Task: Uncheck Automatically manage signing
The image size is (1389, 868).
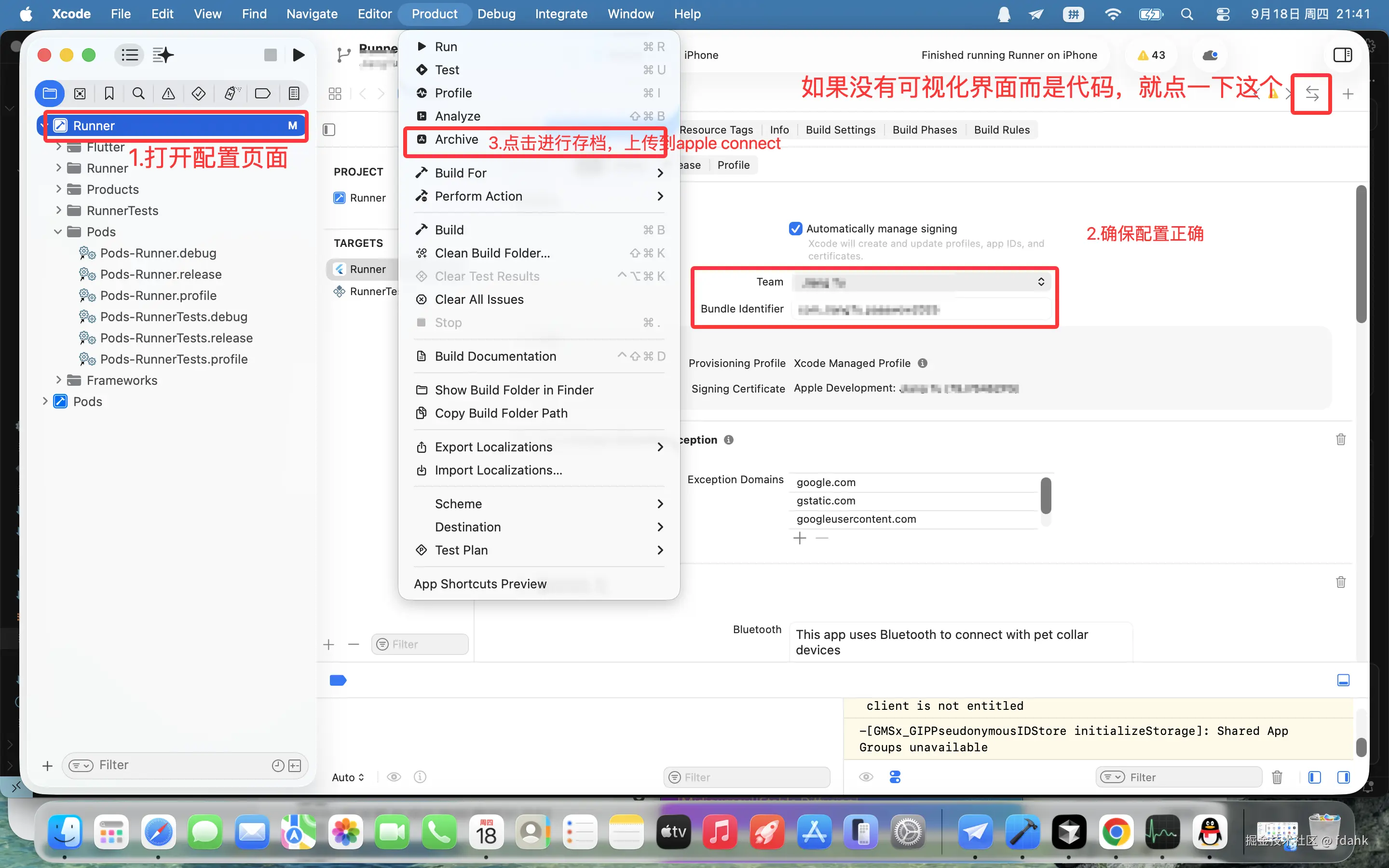Action: click(795, 229)
